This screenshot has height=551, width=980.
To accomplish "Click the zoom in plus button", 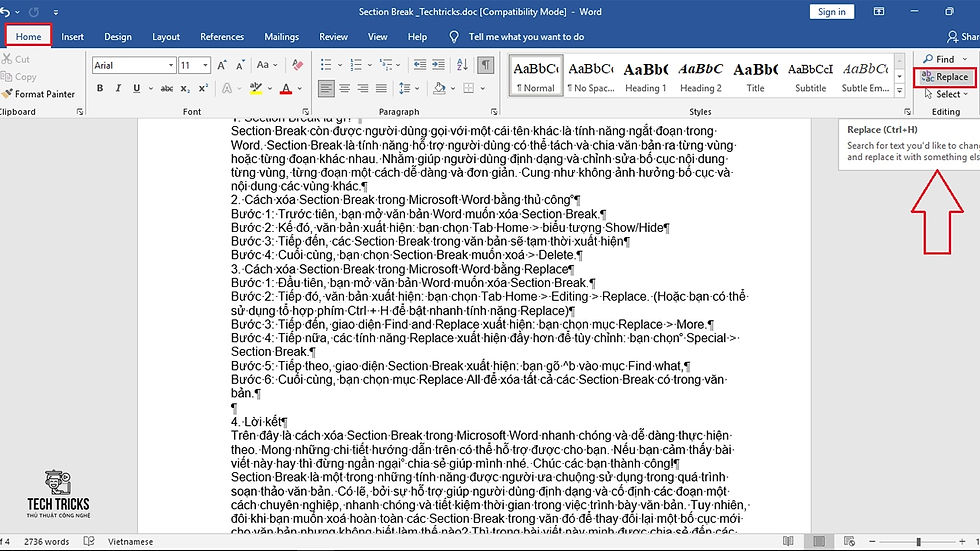I will point(962,542).
